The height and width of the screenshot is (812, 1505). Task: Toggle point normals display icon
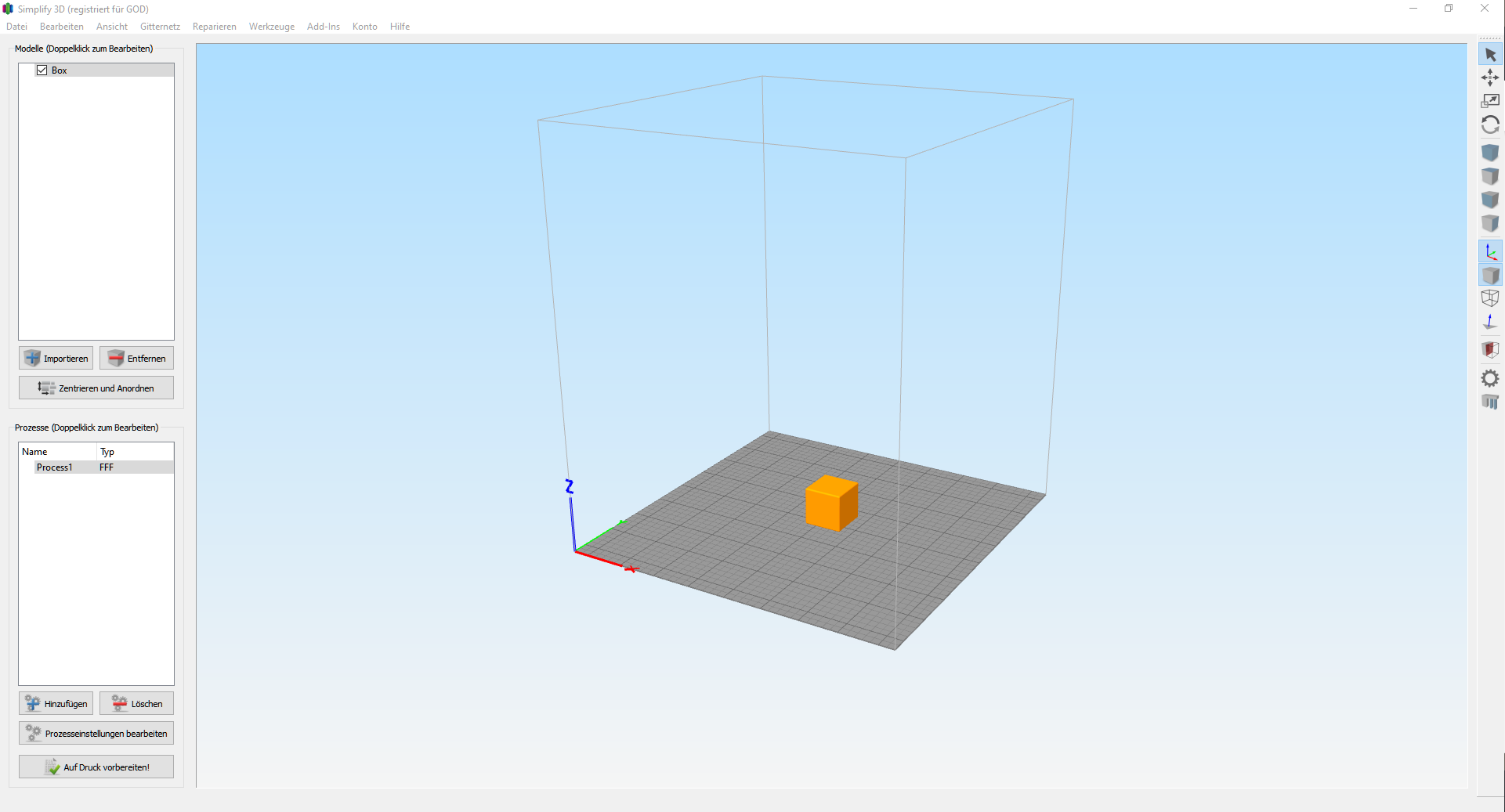coord(1490,322)
